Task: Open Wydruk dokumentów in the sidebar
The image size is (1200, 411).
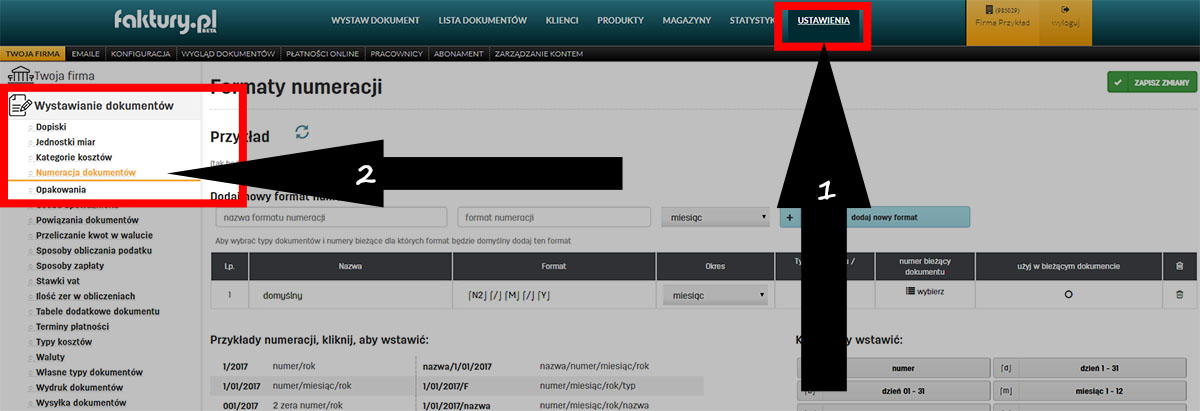Action: 79,387
